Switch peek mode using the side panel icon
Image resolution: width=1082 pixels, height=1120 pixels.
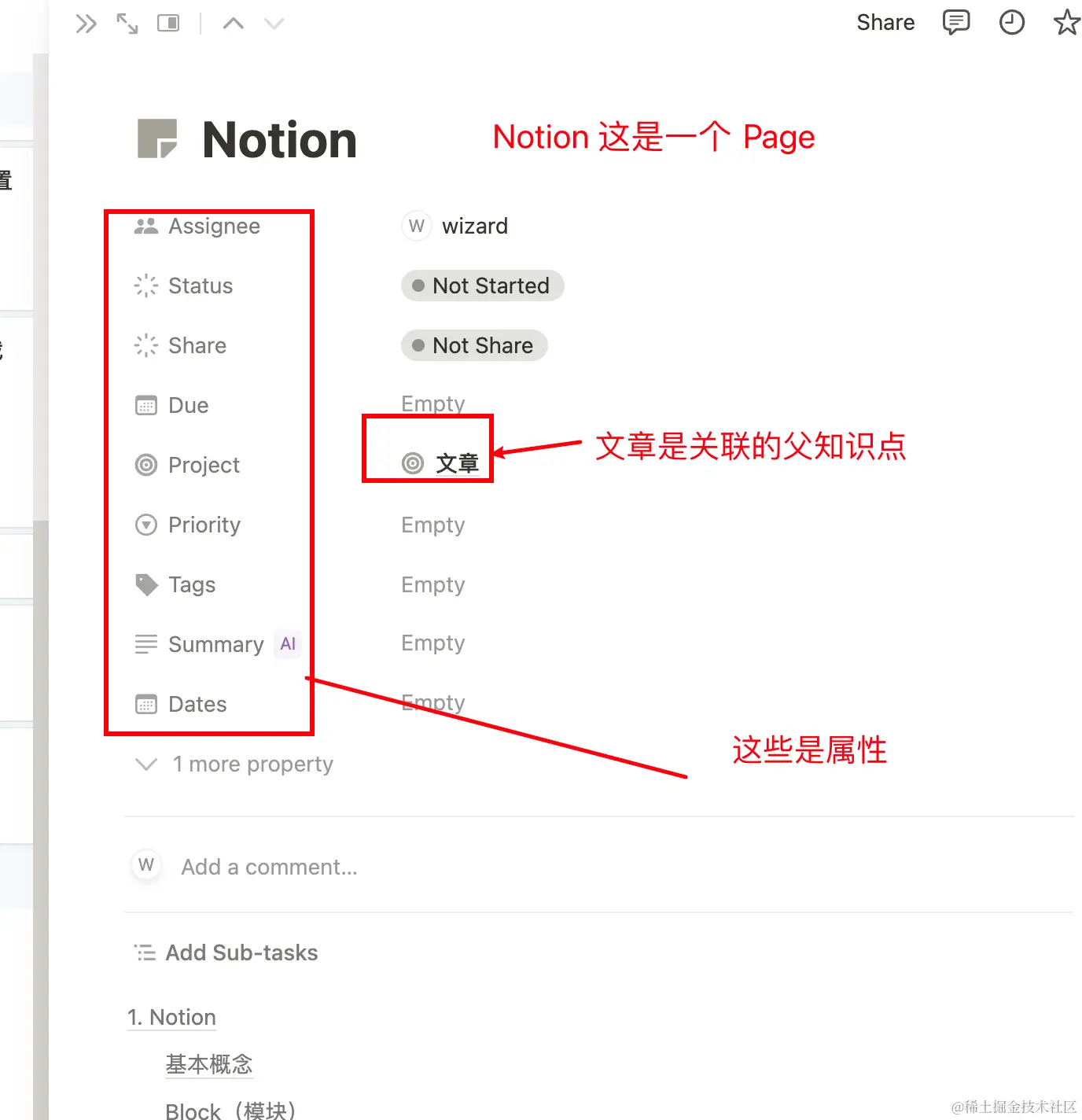[168, 24]
